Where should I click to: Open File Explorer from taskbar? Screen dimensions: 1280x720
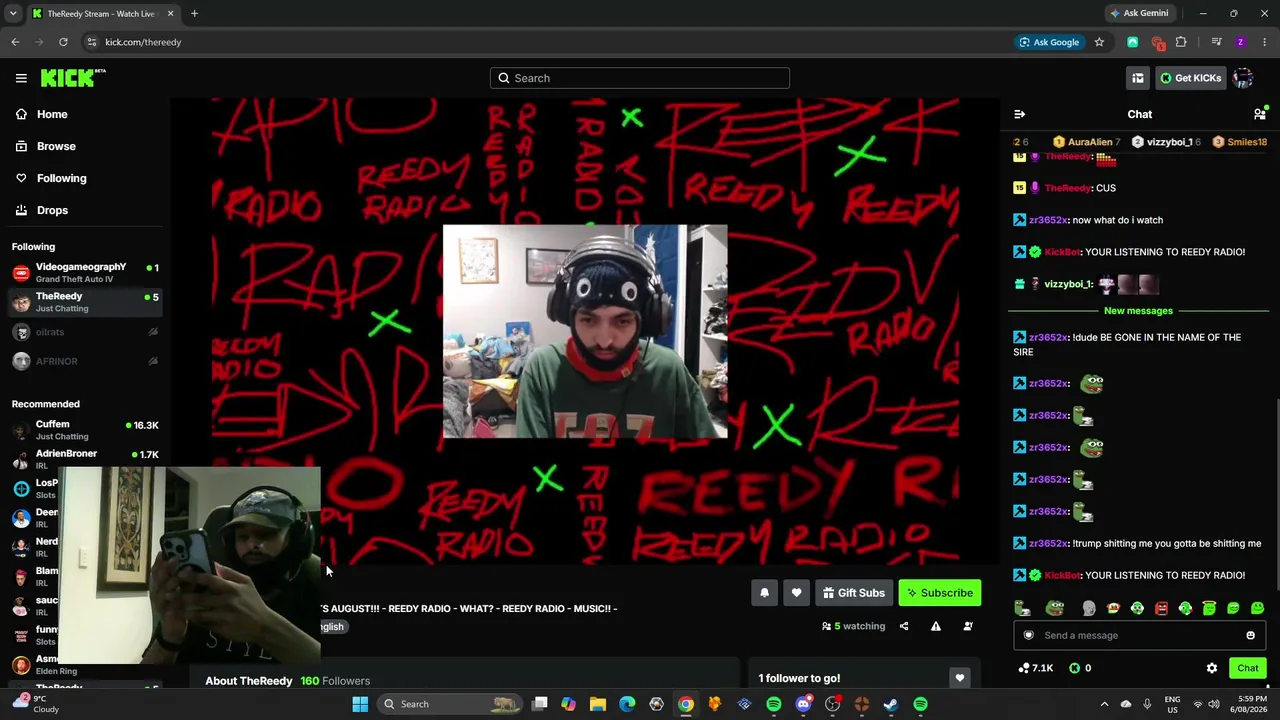click(x=598, y=704)
